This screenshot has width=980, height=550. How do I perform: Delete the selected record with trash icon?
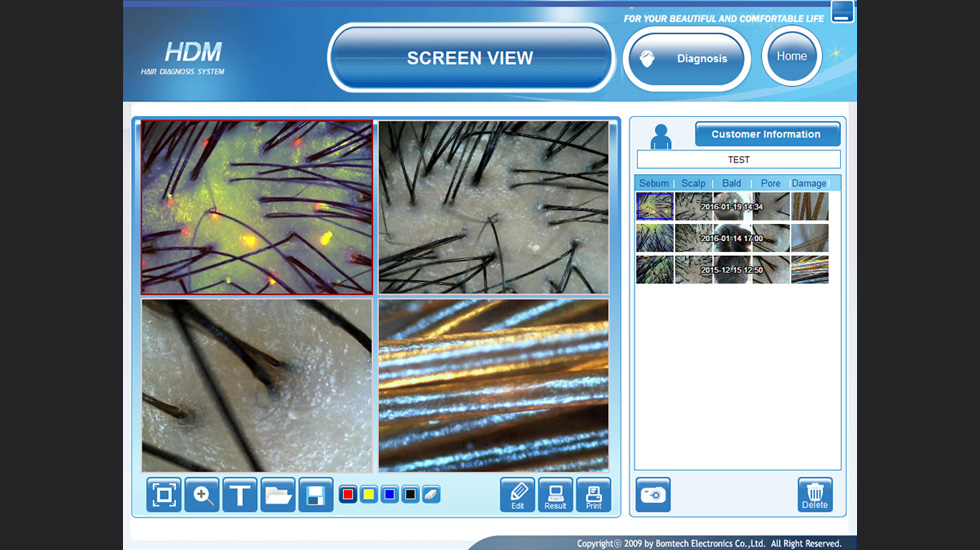click(x=815, y=495)
